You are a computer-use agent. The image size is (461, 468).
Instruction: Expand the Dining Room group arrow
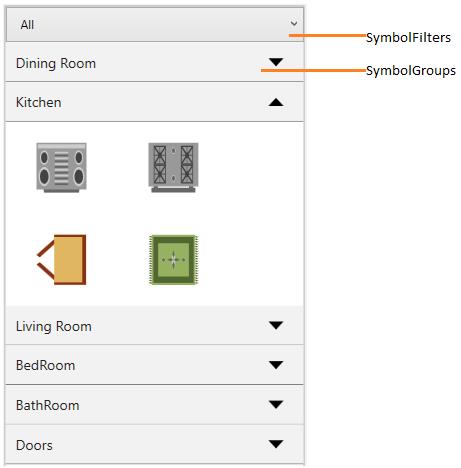coord(276,62)
